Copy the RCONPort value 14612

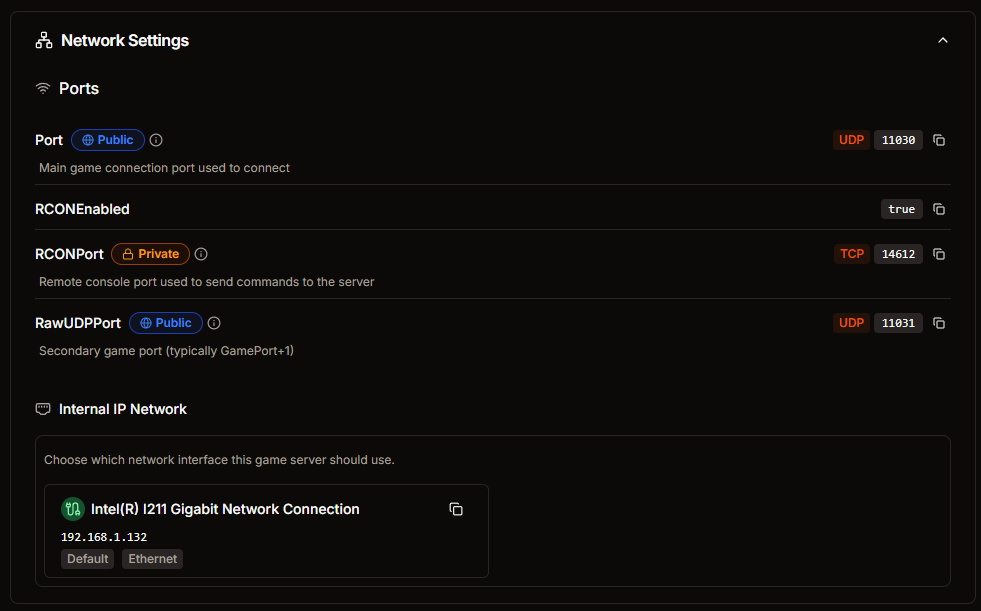point(938,254)
